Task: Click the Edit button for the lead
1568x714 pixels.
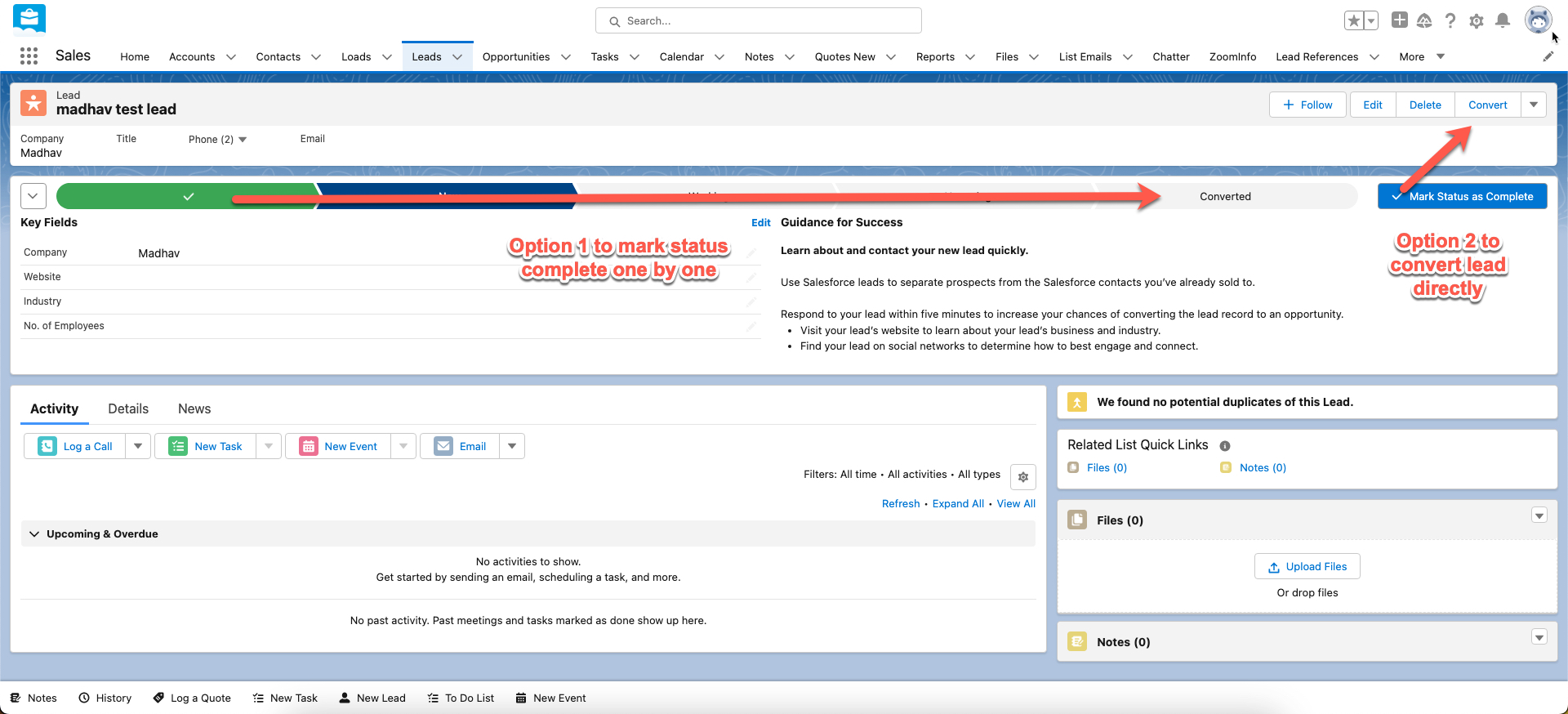Action: point(1373,105)
